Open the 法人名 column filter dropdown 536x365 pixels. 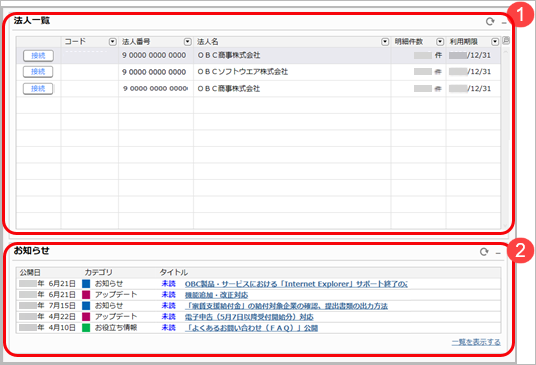tap(385, 42)
